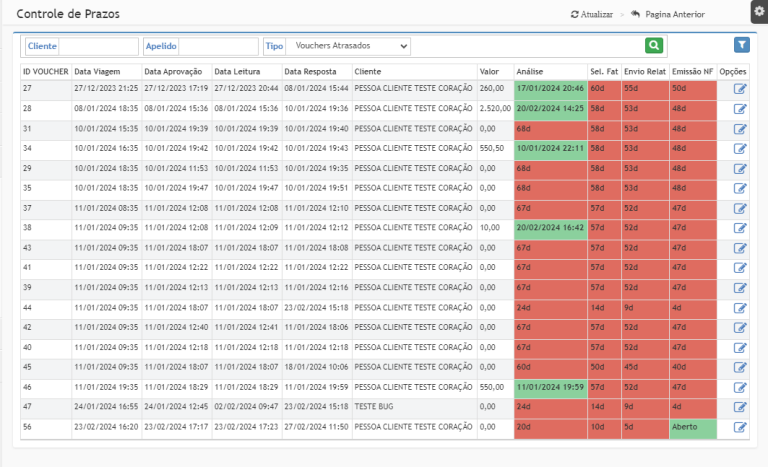Click the Atualizar refresh link
The height and width of the screenshot is (467, 768).
click(x=591, y=15)
